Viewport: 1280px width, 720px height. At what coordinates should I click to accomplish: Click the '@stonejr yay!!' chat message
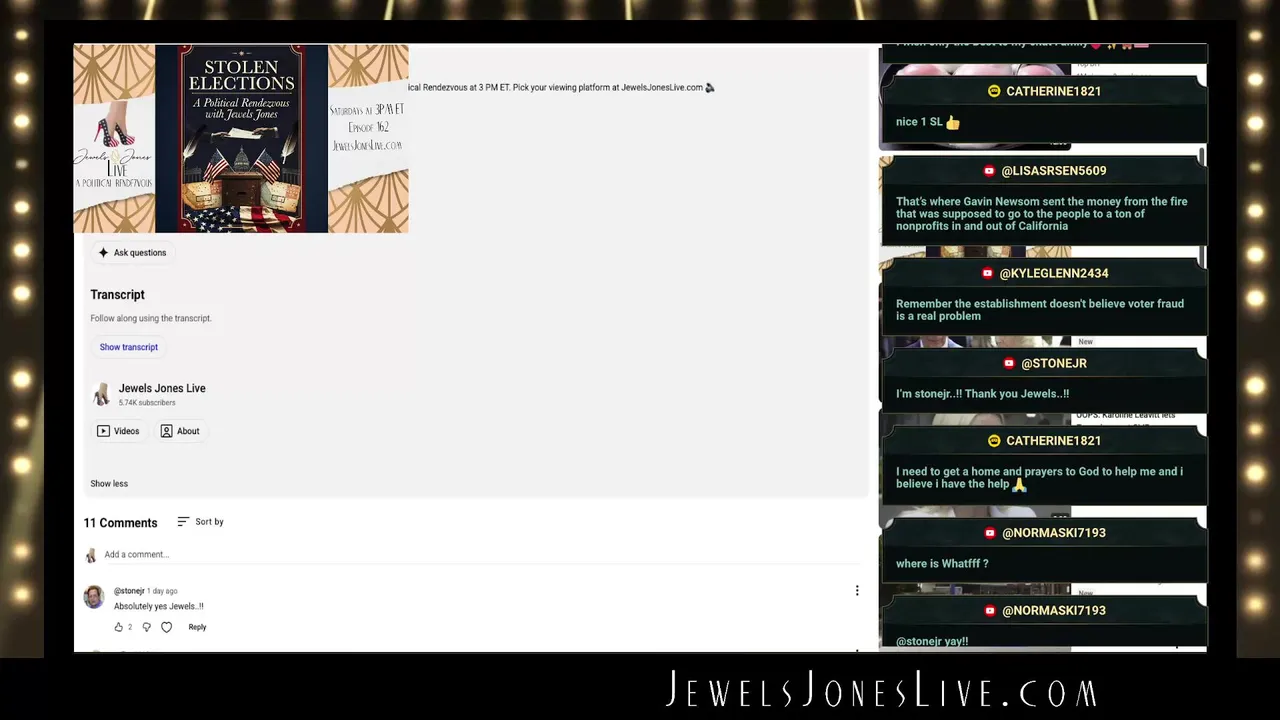pyautogui.click(x=932, y=642)
